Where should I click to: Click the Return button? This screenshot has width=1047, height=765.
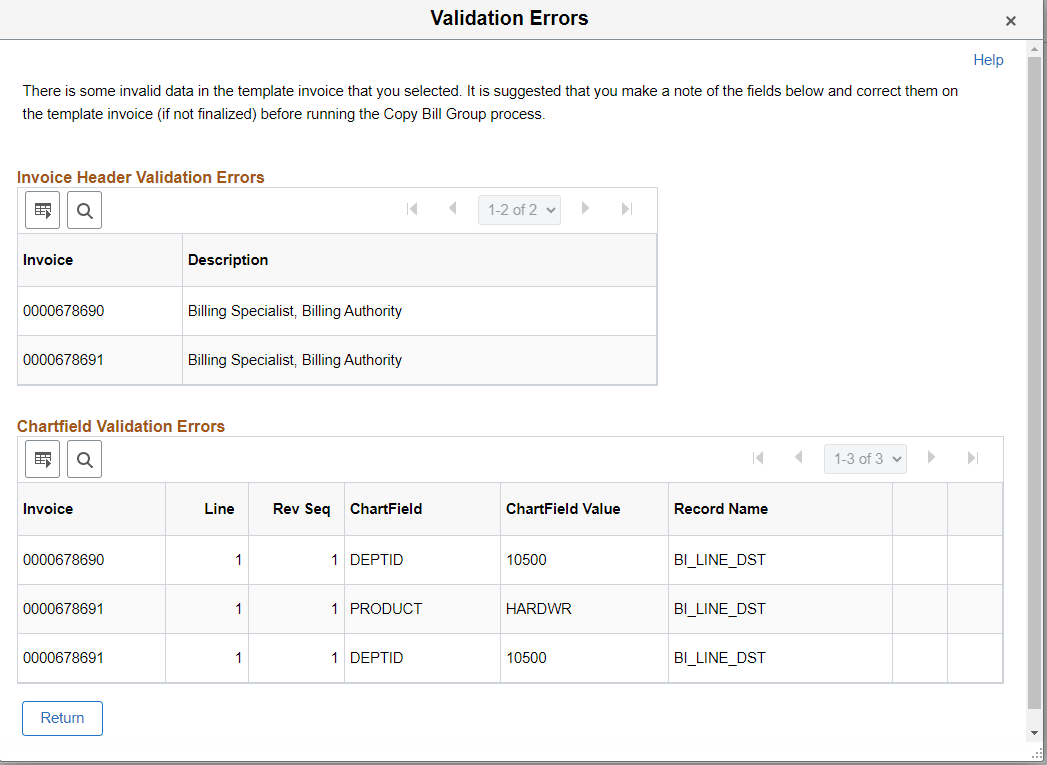[x=62, y=718]
